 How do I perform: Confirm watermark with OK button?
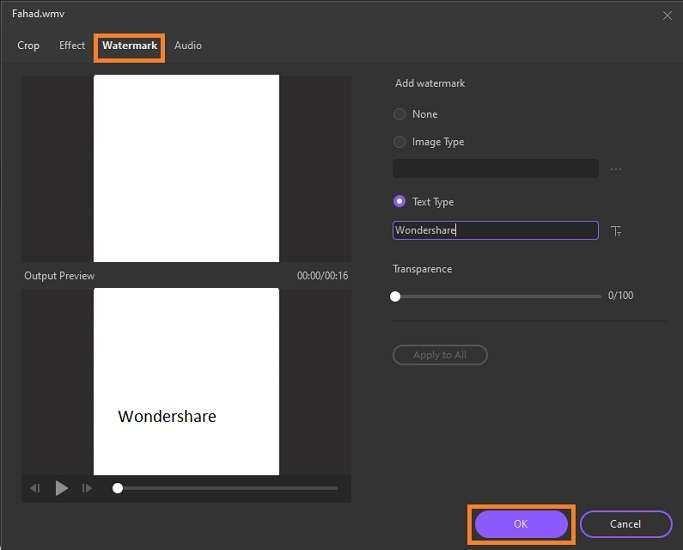click(521, 524)
